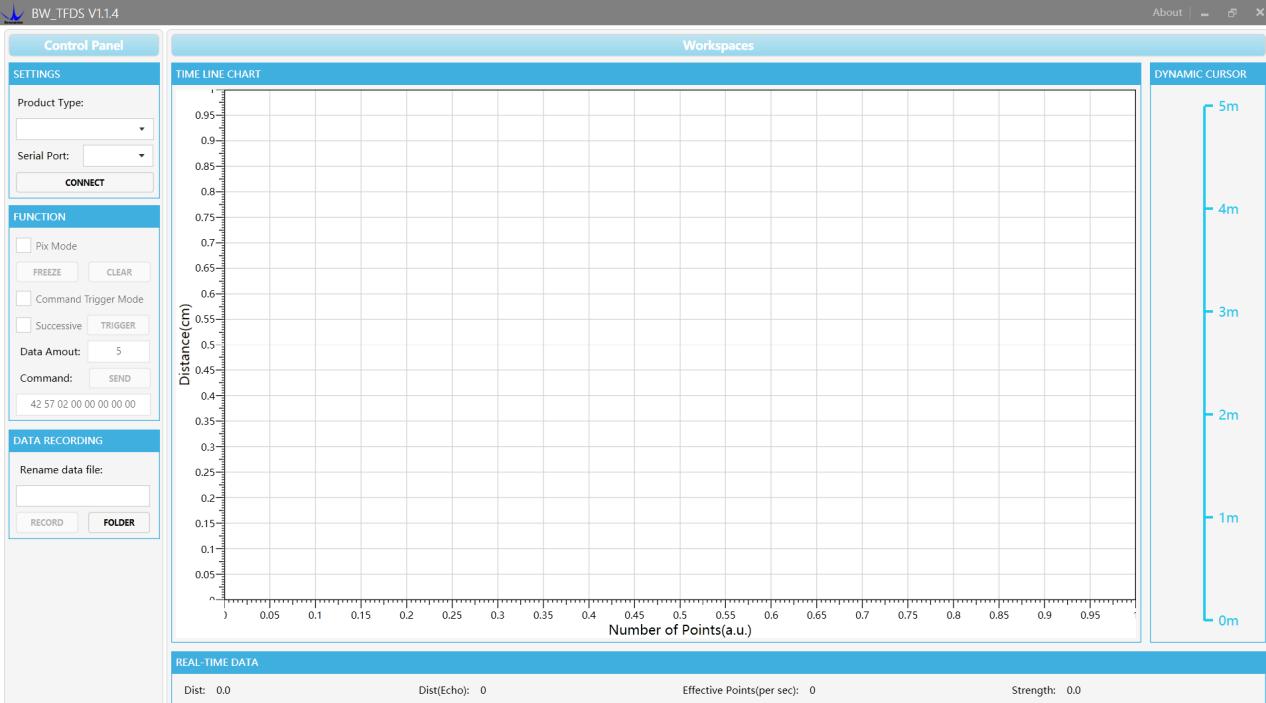Open the data FOLDER button
The width and height of the screenshot is (1266, 703).
(x=119, y=522)
